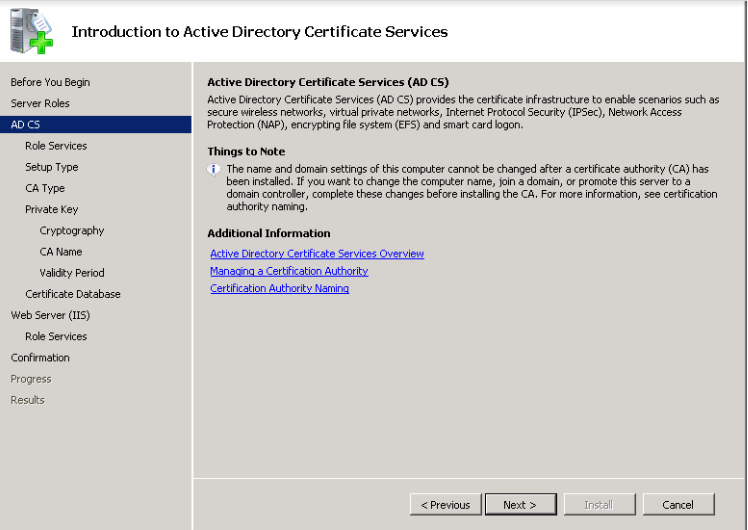Screen dimensions: 748x530
Task: Open Certification Authority Naming link
Action: click(280, 288)
